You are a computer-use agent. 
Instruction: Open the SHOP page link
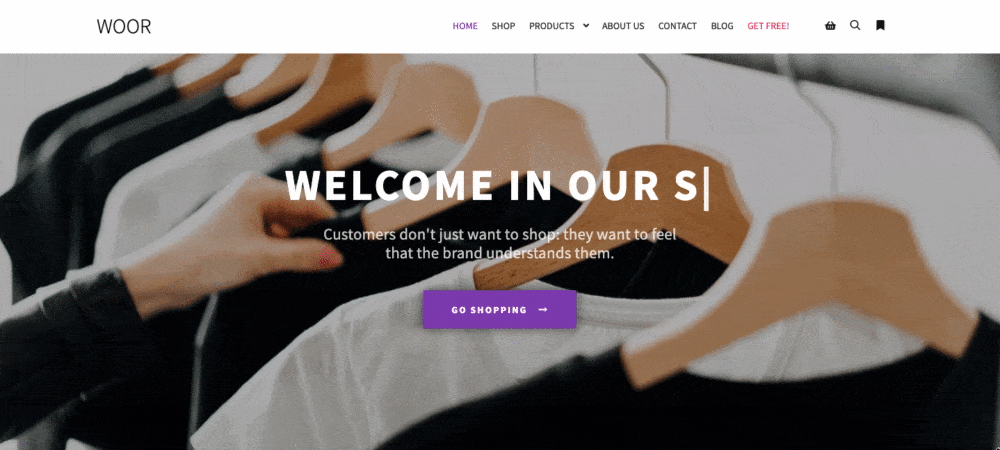pos(503,26)
